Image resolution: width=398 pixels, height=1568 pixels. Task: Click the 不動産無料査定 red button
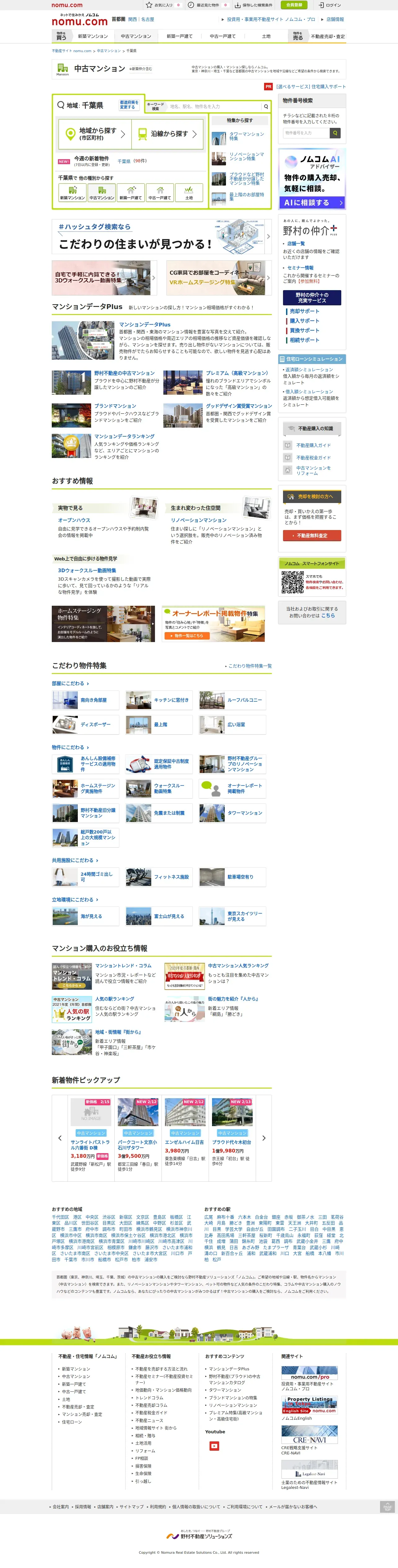point(312,536)
